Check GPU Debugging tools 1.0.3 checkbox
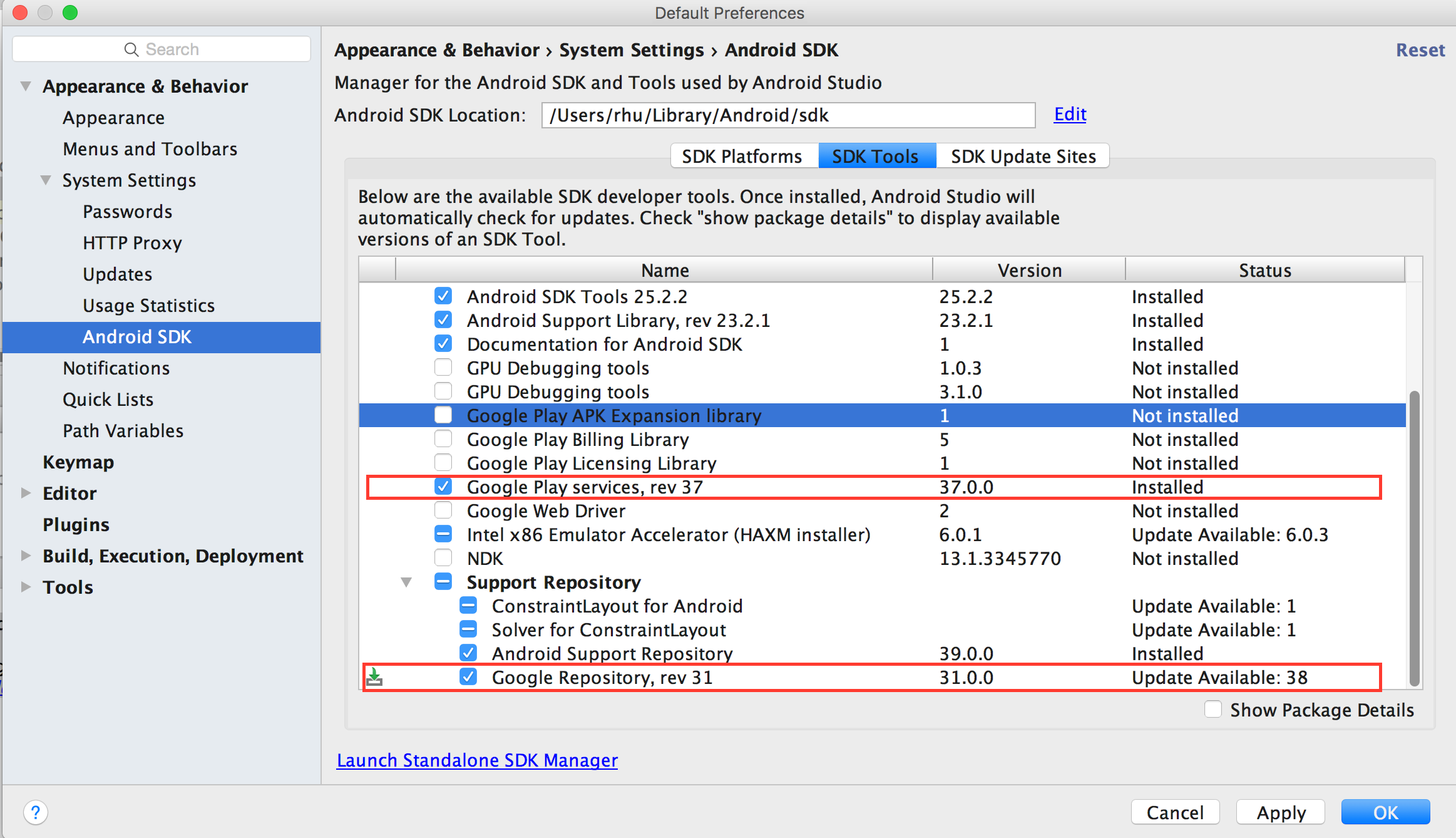The image size is (1456, 838). 443,367
